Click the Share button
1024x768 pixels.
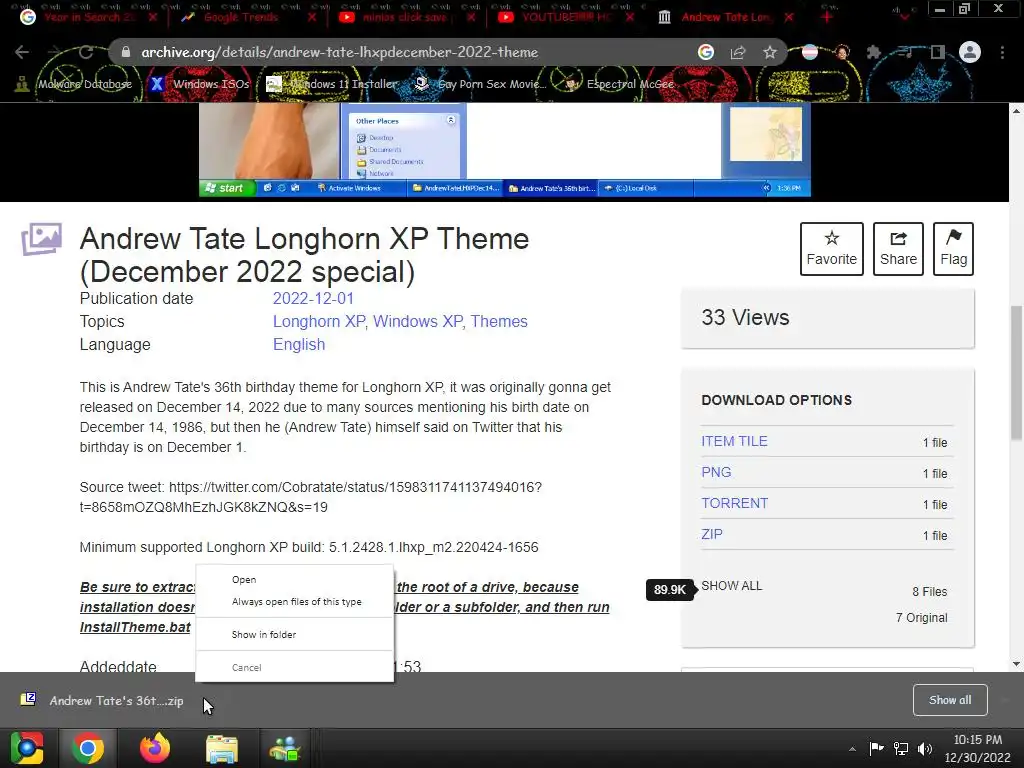point(898,249)
